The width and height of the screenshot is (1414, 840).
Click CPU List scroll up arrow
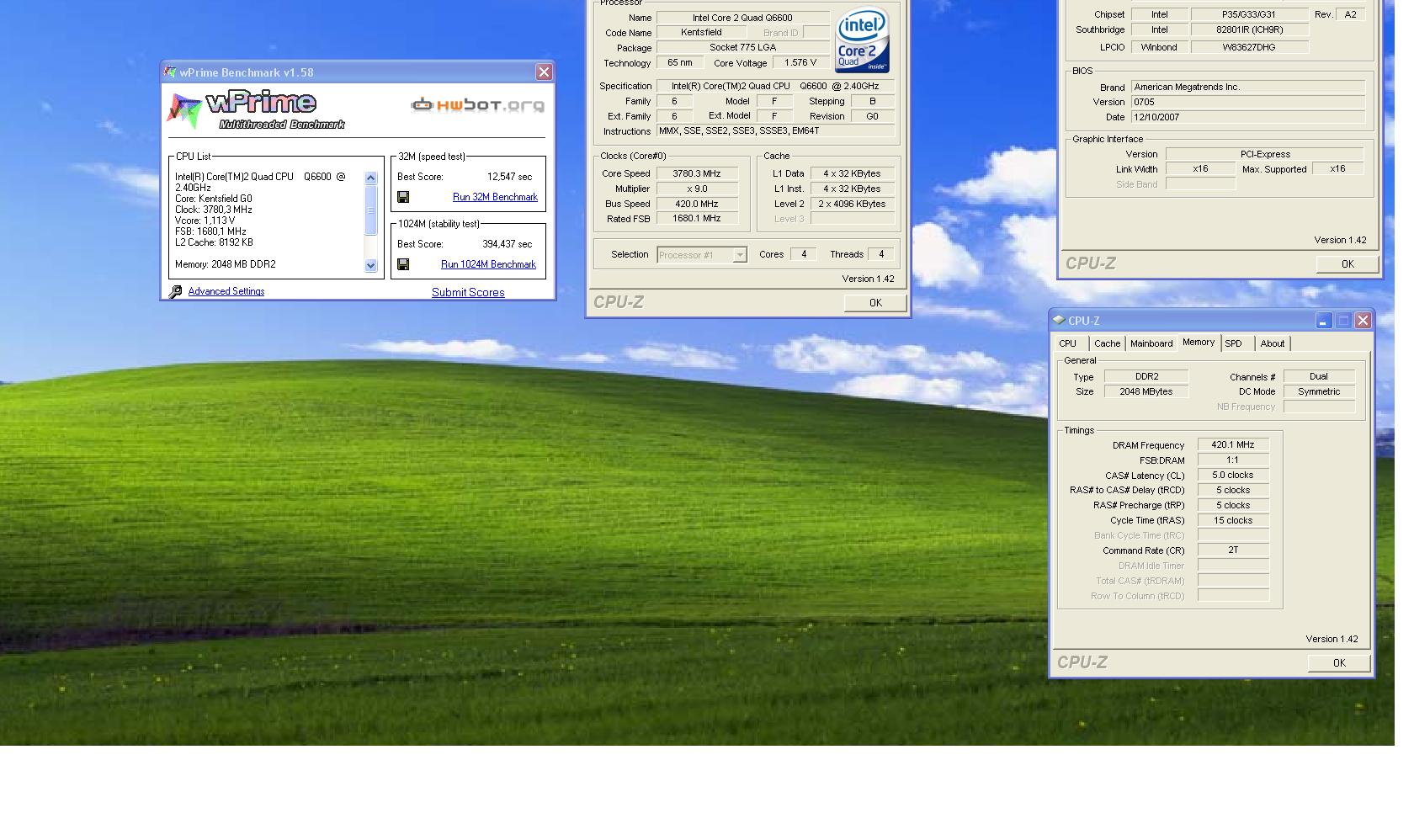[x=370, y=178]
